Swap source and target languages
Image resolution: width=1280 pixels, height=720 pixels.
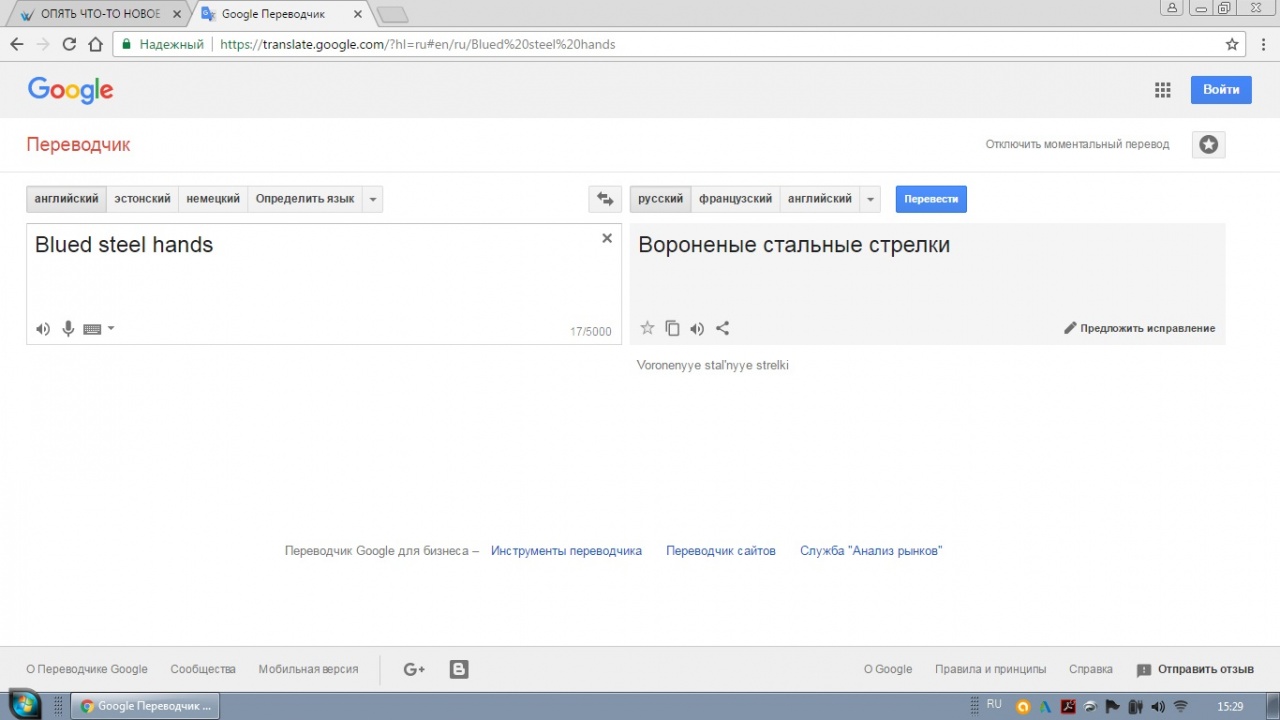tap(604, 199)
